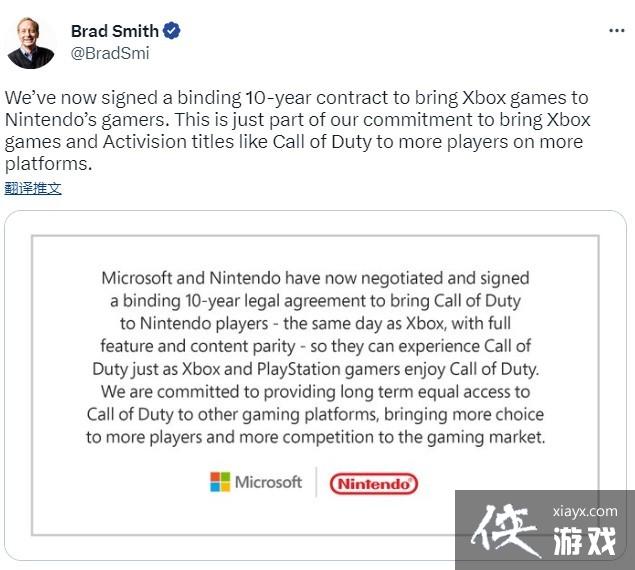This screenshot has height=570, width=635.
Task: Open the Brad Smith display name
Action: 114,31
